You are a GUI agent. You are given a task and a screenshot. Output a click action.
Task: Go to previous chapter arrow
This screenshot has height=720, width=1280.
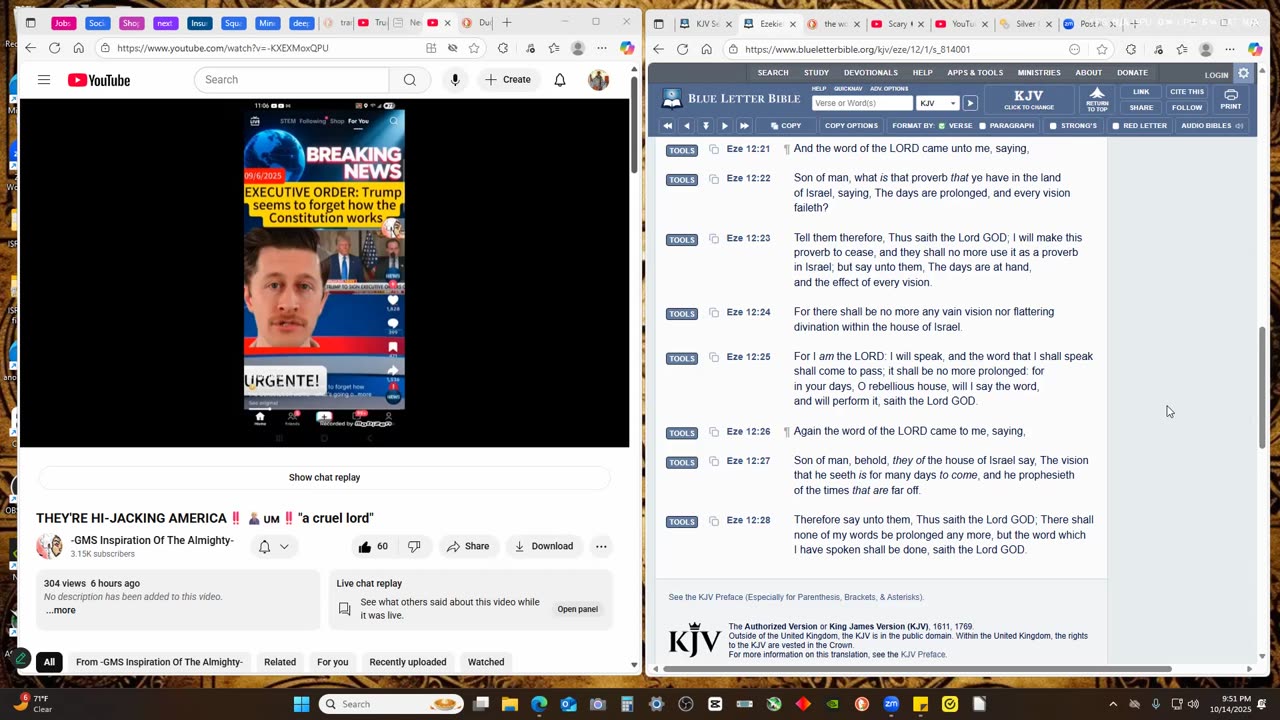coord(686,126)
